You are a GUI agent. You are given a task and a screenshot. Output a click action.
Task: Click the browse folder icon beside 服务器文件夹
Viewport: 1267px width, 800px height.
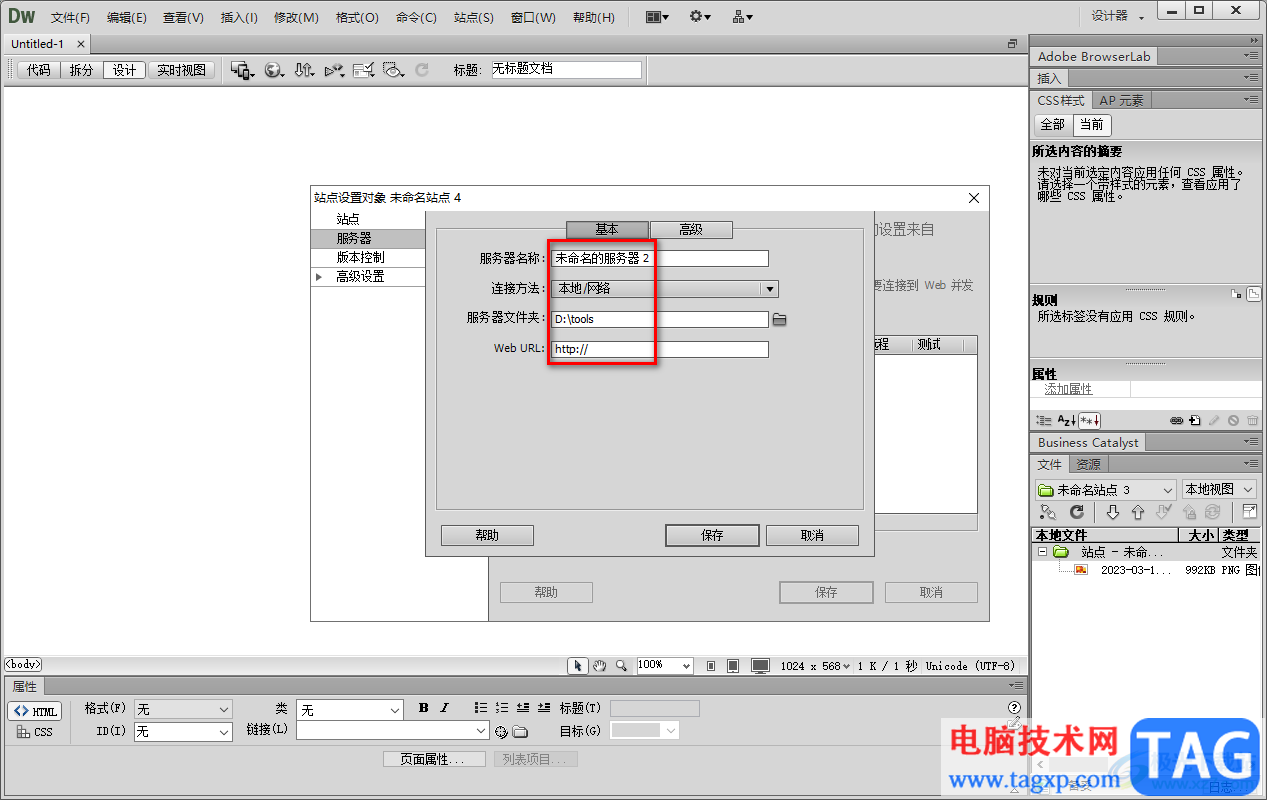(780, 320)
